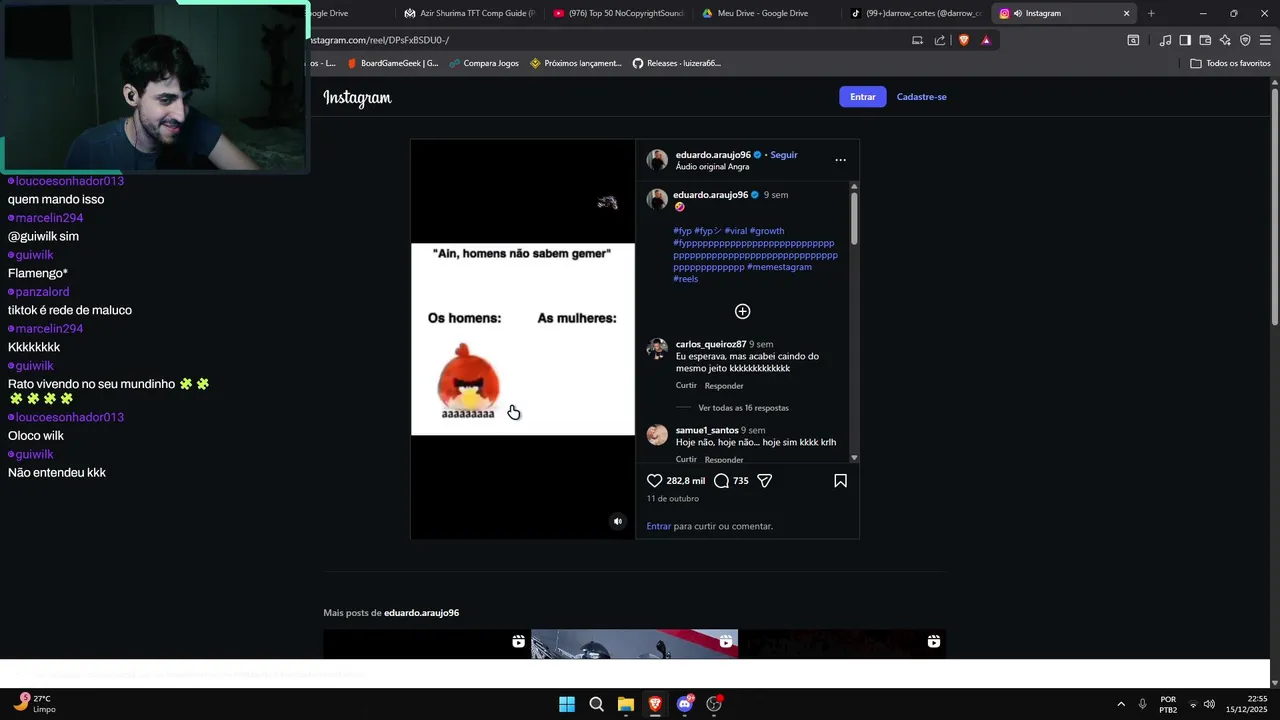Expand Ver todas as 16 respostas

click(x=743, y=408)
